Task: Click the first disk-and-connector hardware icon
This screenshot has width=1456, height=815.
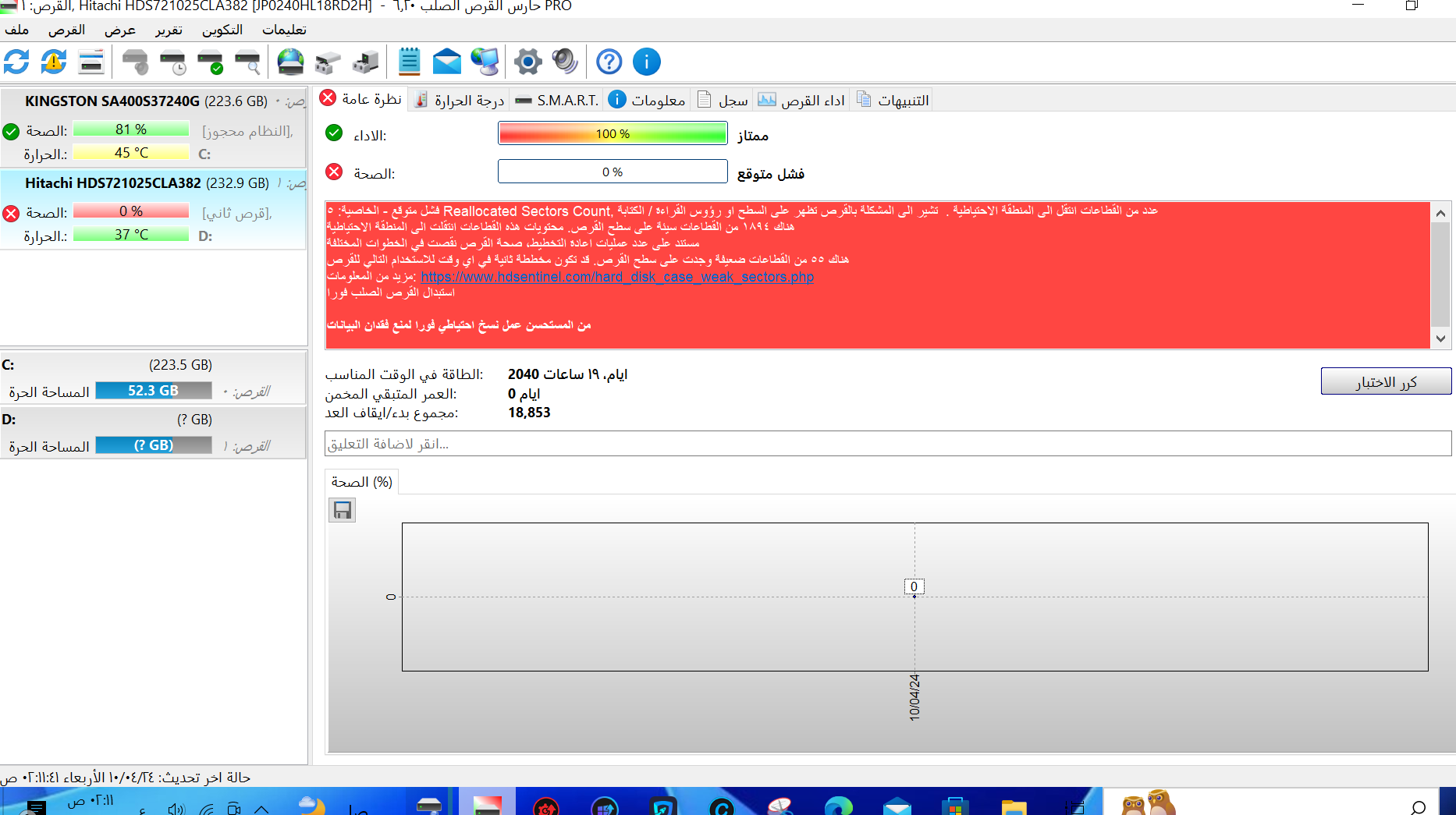Action: tap(328, 62)
